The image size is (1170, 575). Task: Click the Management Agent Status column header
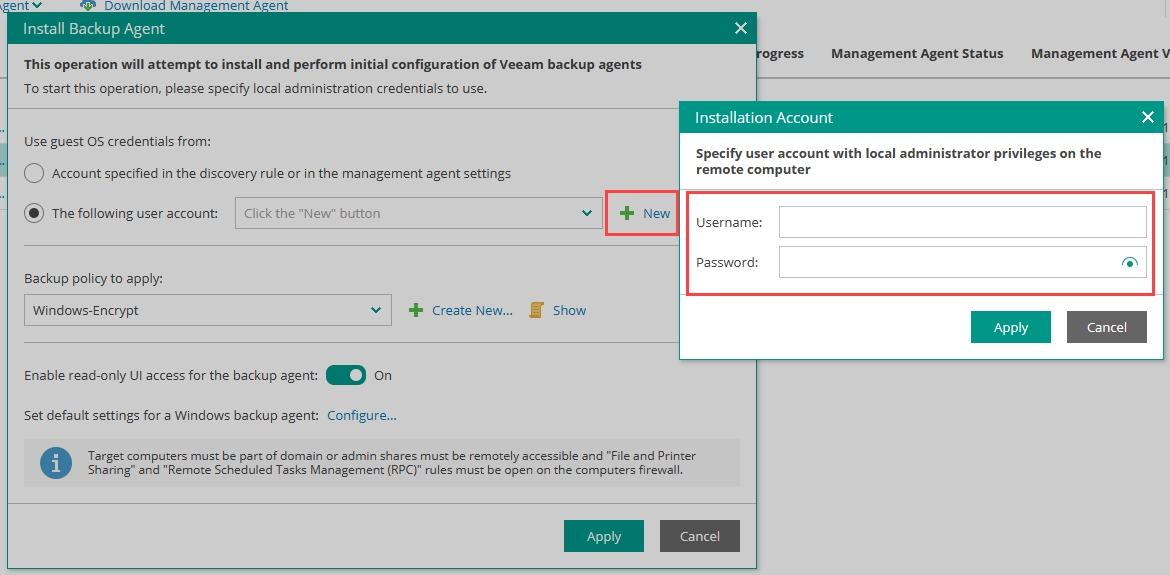[916, 53]
